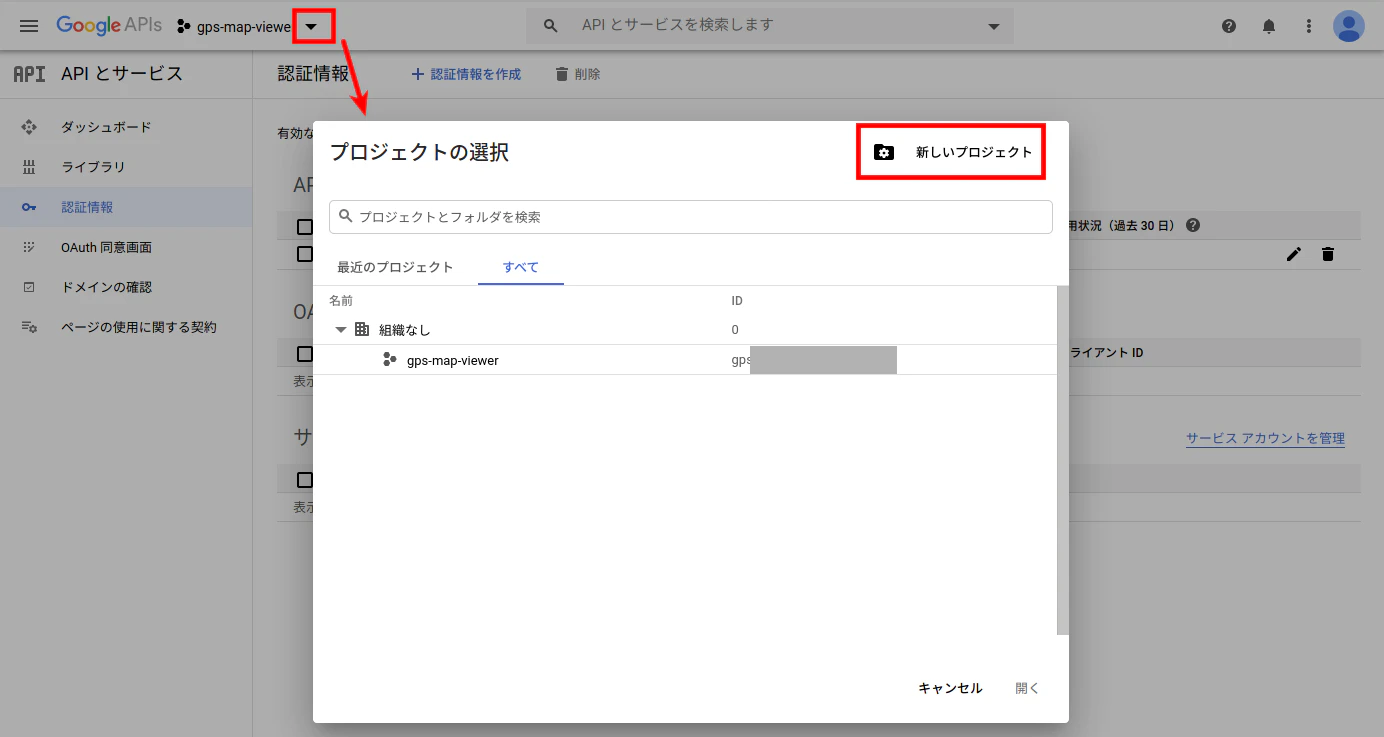Image resolution: width=1384 pixels, height=737 pixels.
Task: Click the trash icon in the API key row
Action: (1328, 254)
